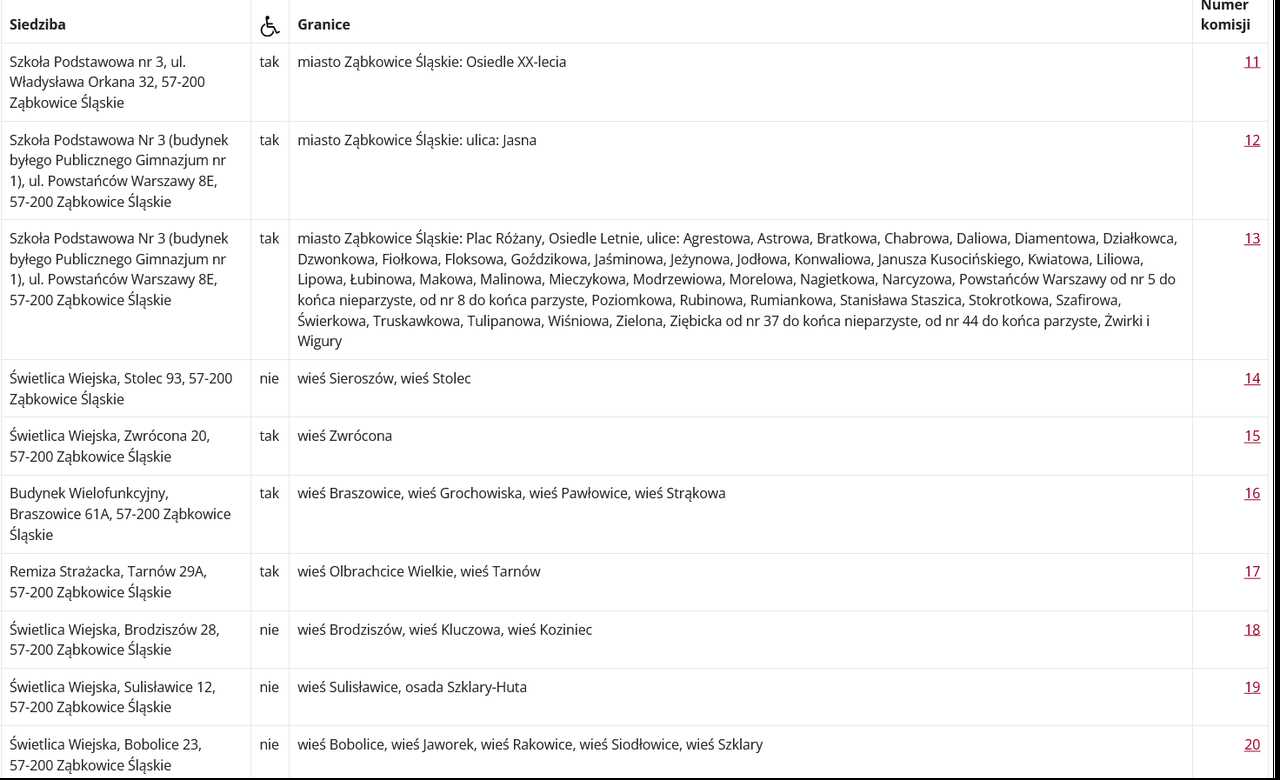This screenshot has width=1280, height=780.
Task: Click the Numer komisji column header
Action: [1226, 15]
